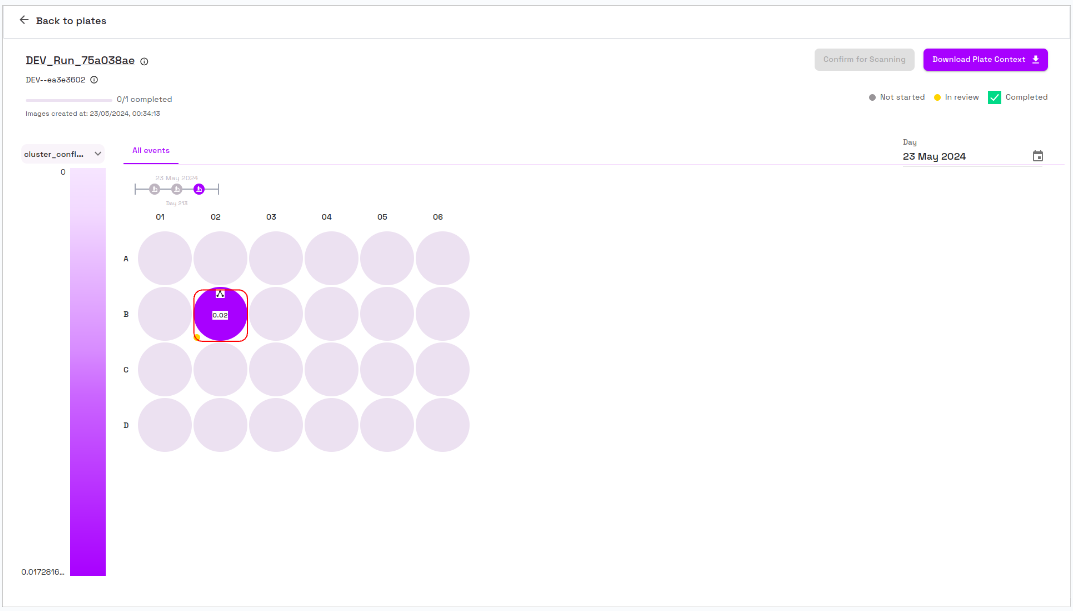The width and height of the screenshot is (1073, 611).
Task: Click the In review yellow status dot
Action: tap(937, 98)
